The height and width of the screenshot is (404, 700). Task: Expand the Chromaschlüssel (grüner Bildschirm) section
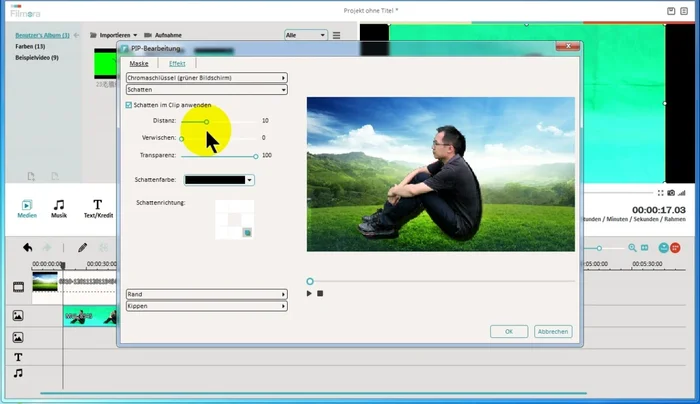coord(206,77)
